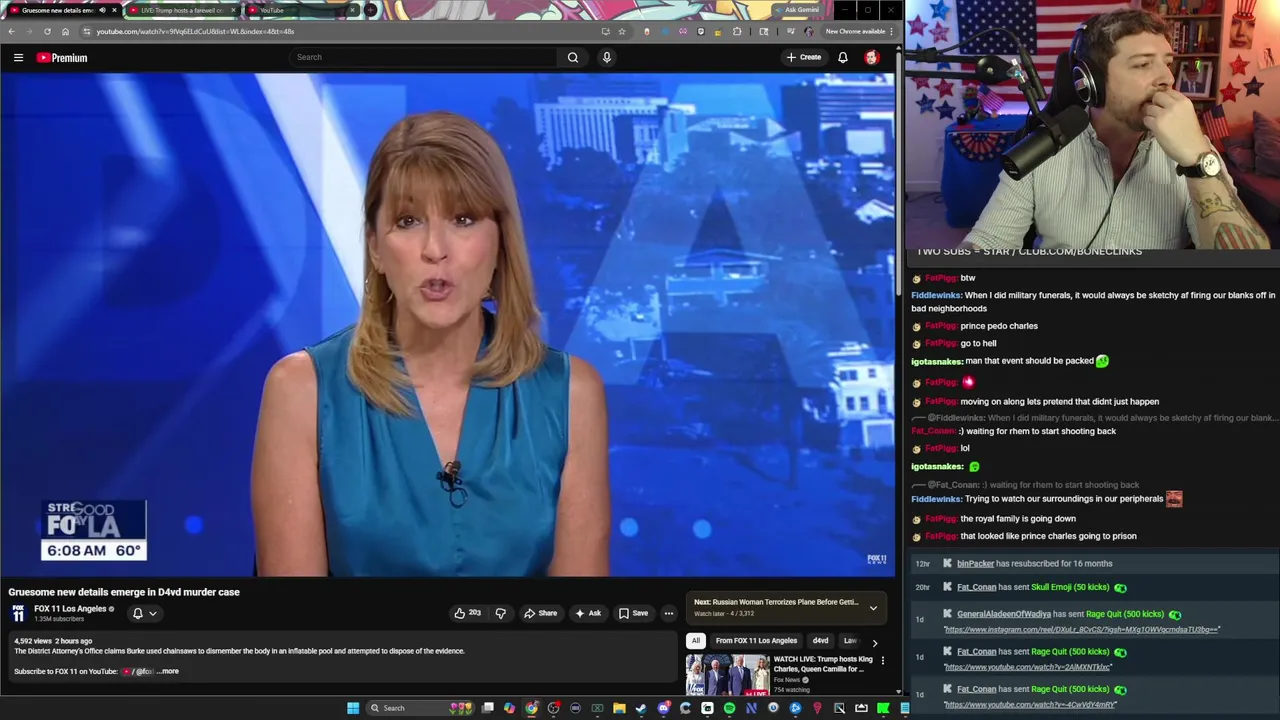Screen dimensions: 1280x720
Task: Close the LIVE: Trump hosts a farewell tab
Action: 233,10
